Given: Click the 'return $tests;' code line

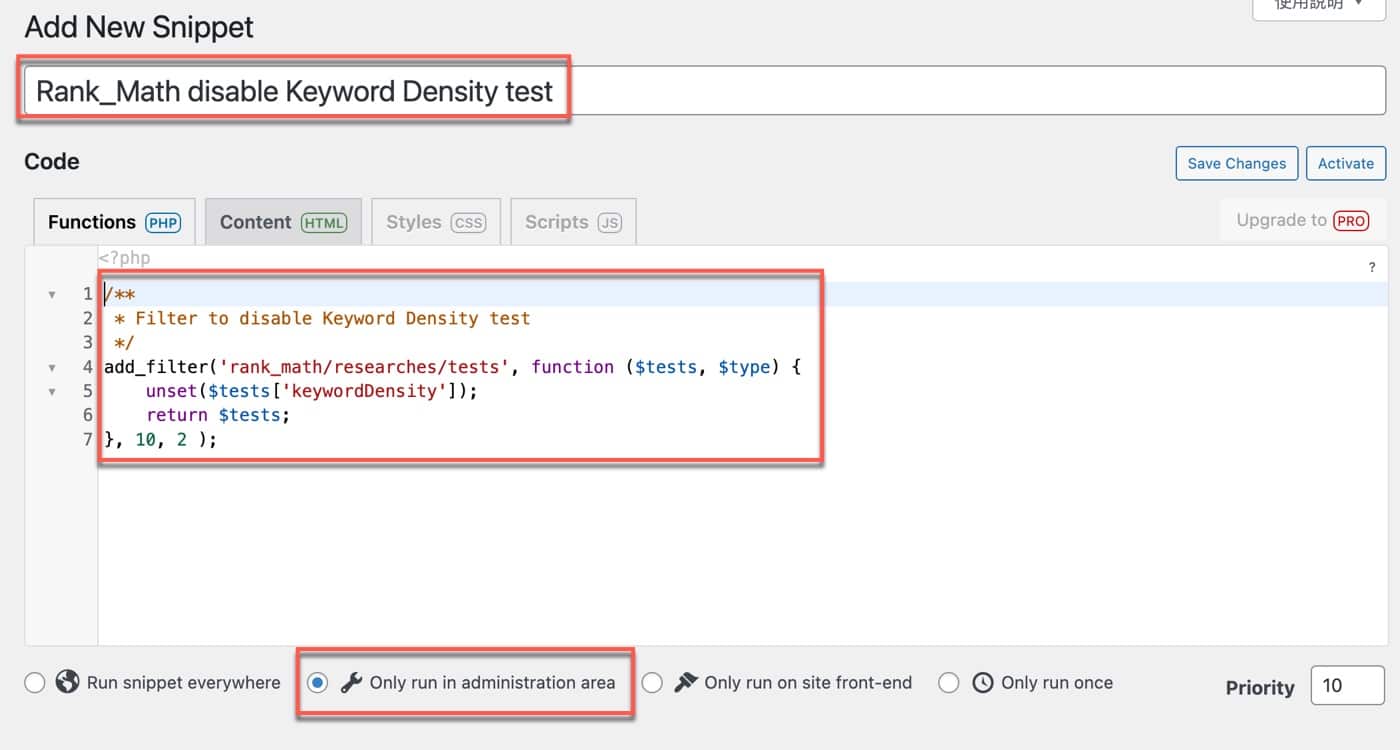Looking at the screenshot, I should tap(217, 415).
